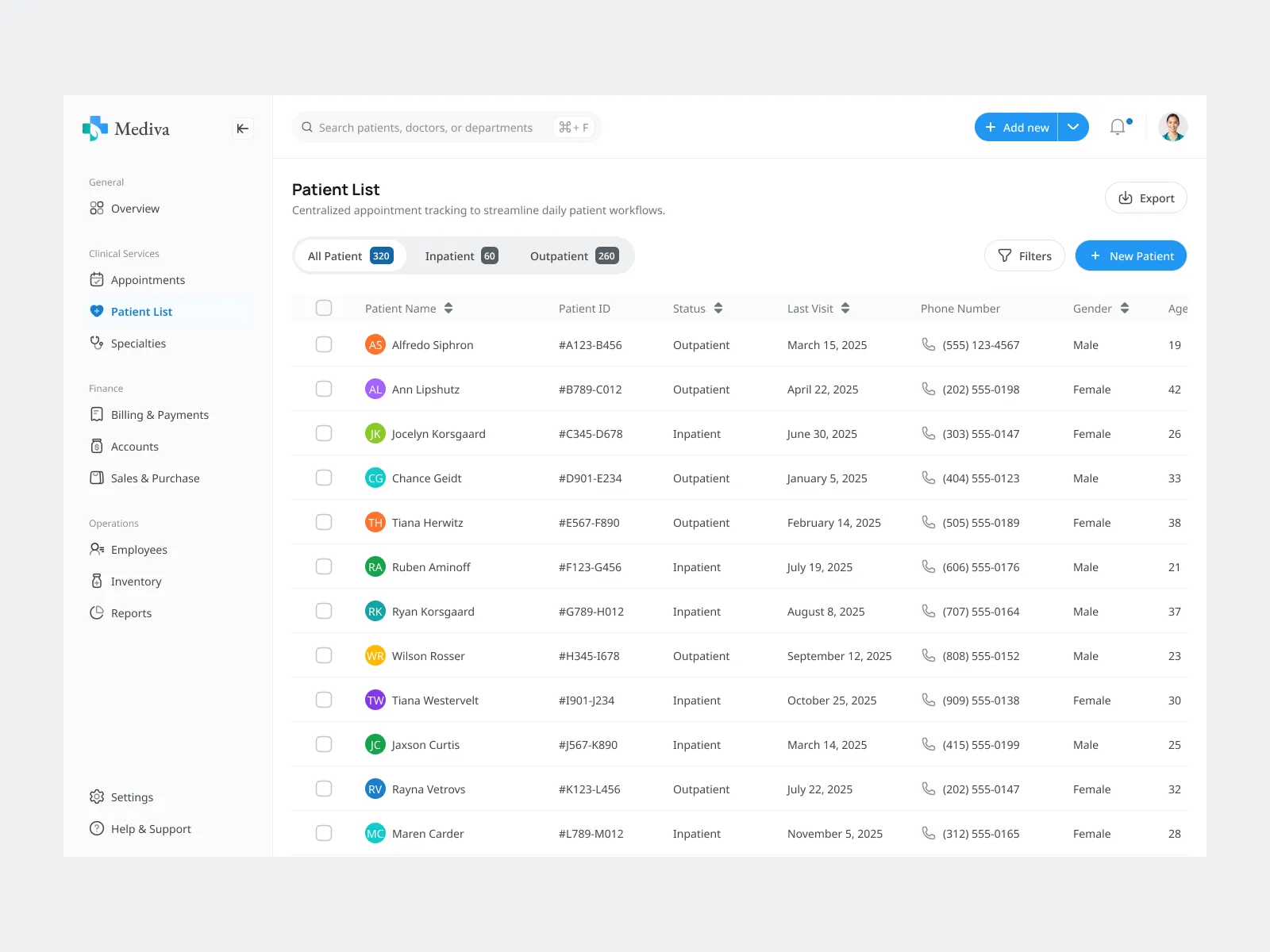
Task: Focus the search patients input field
Action: [x=425, y=128]
